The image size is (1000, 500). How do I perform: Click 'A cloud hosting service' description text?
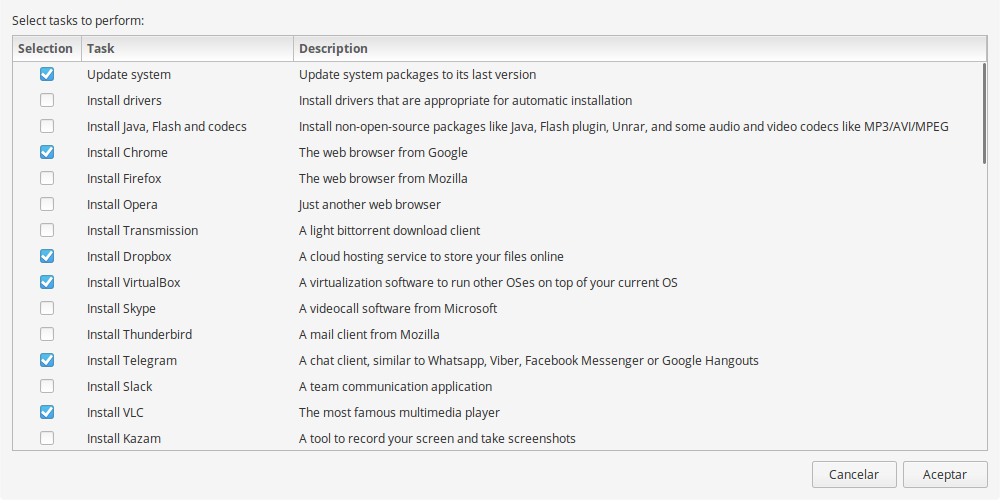coord(431,256)
